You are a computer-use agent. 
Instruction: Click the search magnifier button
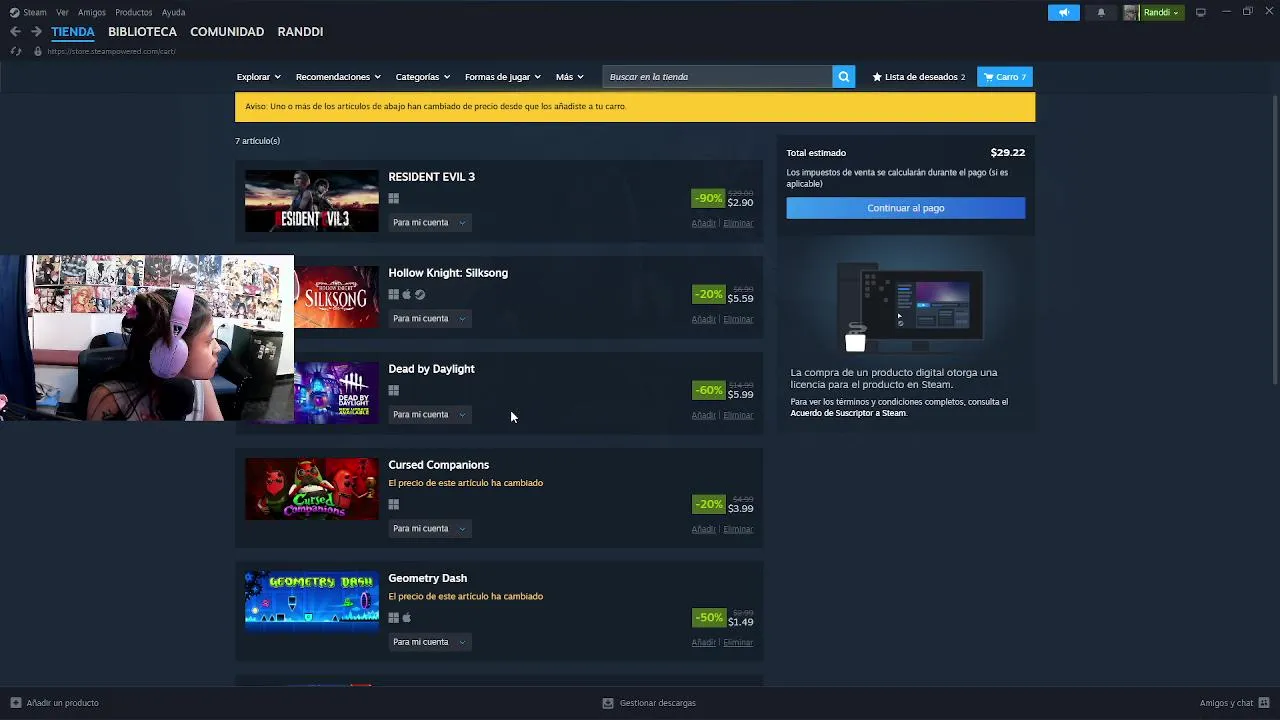click(x=844, y=77)
